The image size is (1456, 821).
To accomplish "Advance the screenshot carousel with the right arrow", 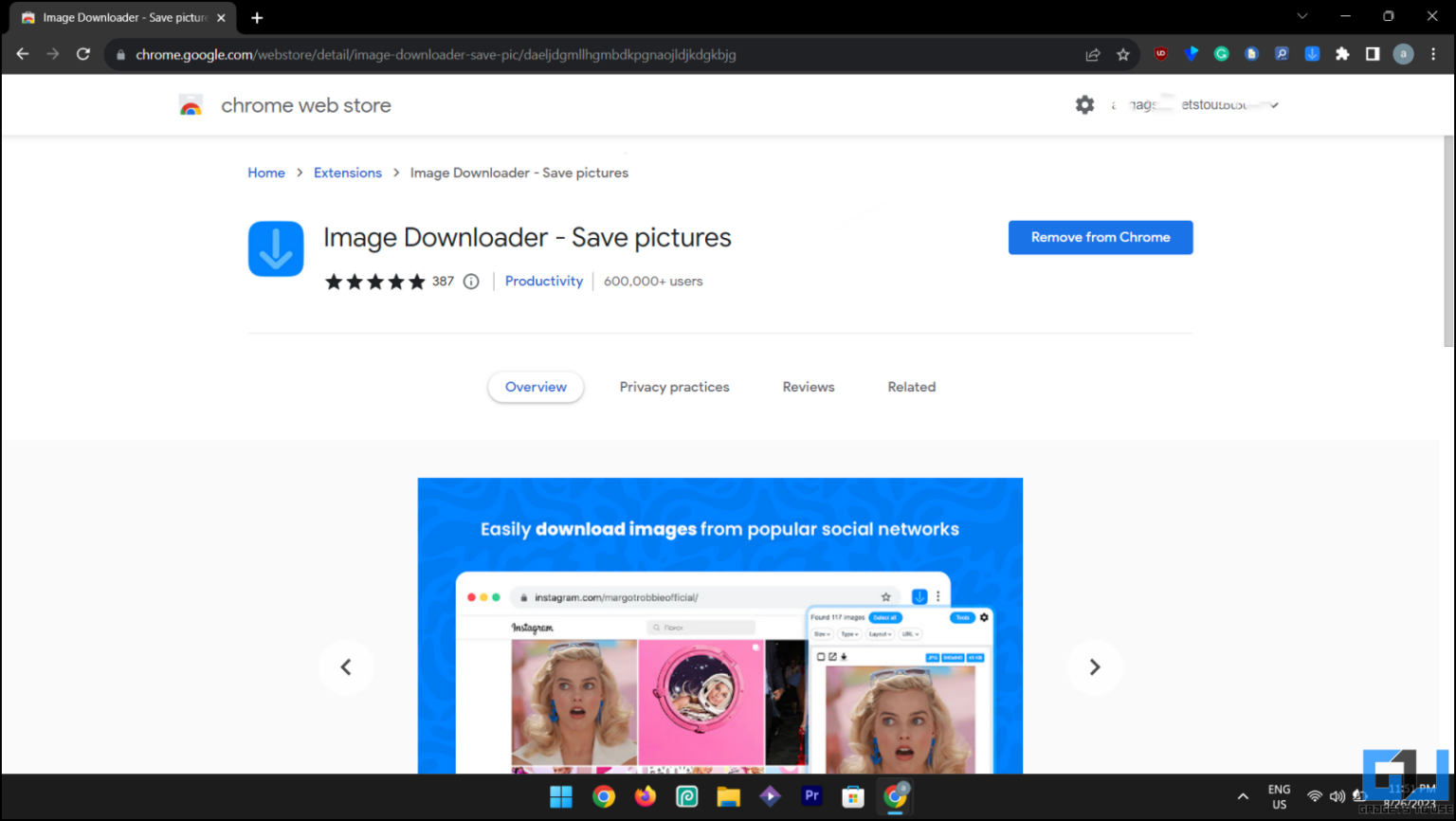I will (x=1095, y=666).
